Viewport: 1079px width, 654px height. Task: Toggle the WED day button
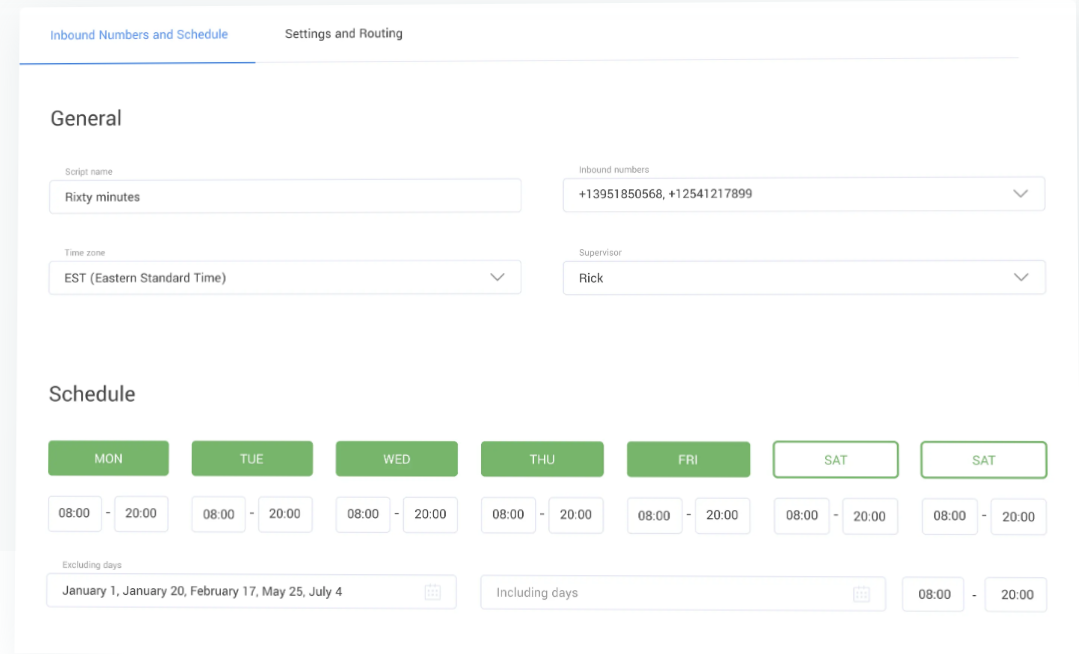(396, 459)
